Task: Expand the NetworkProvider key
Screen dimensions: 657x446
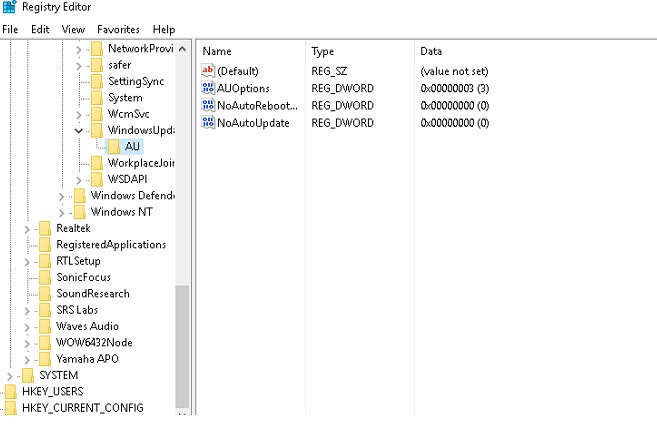Action: (x=78, y=49)
